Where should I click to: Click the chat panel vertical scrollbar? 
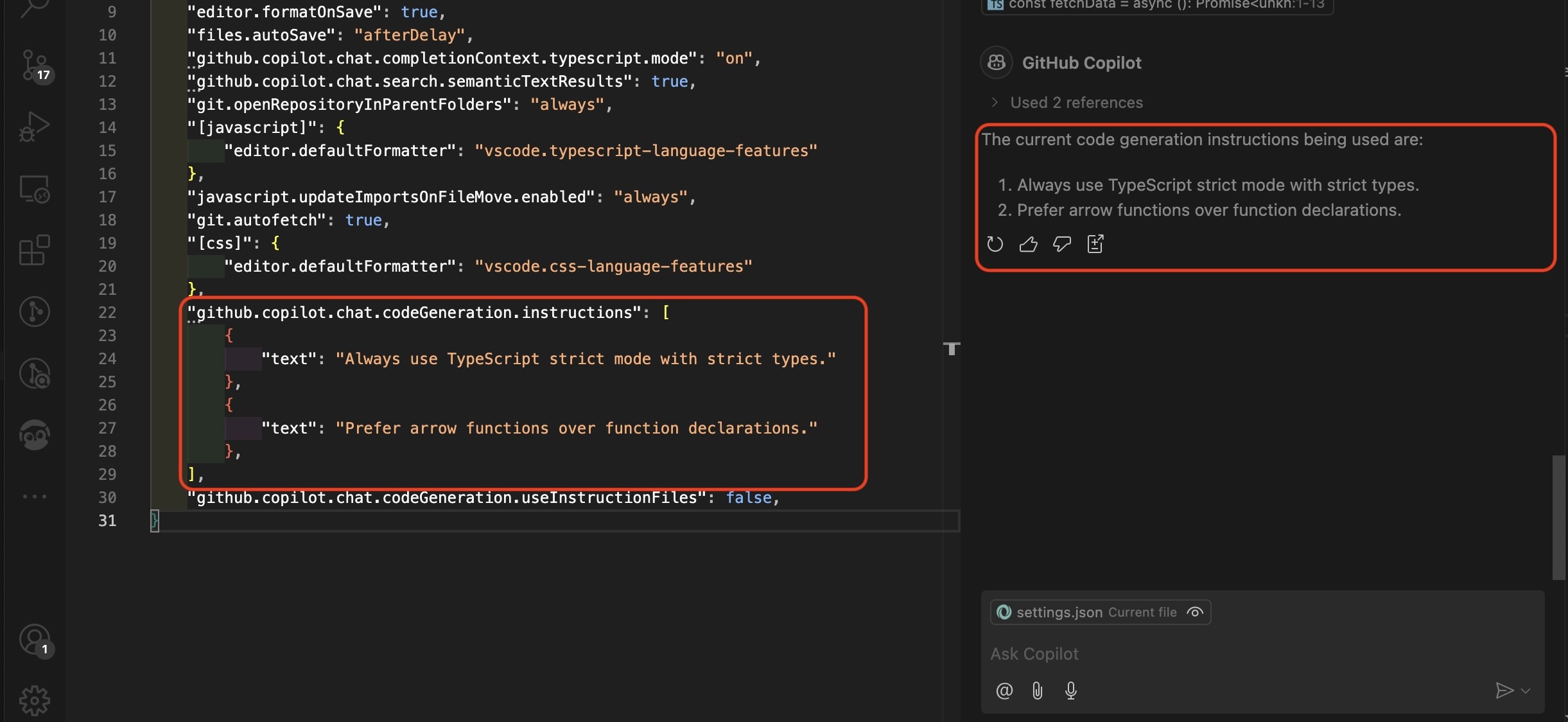click(1558, 517)
